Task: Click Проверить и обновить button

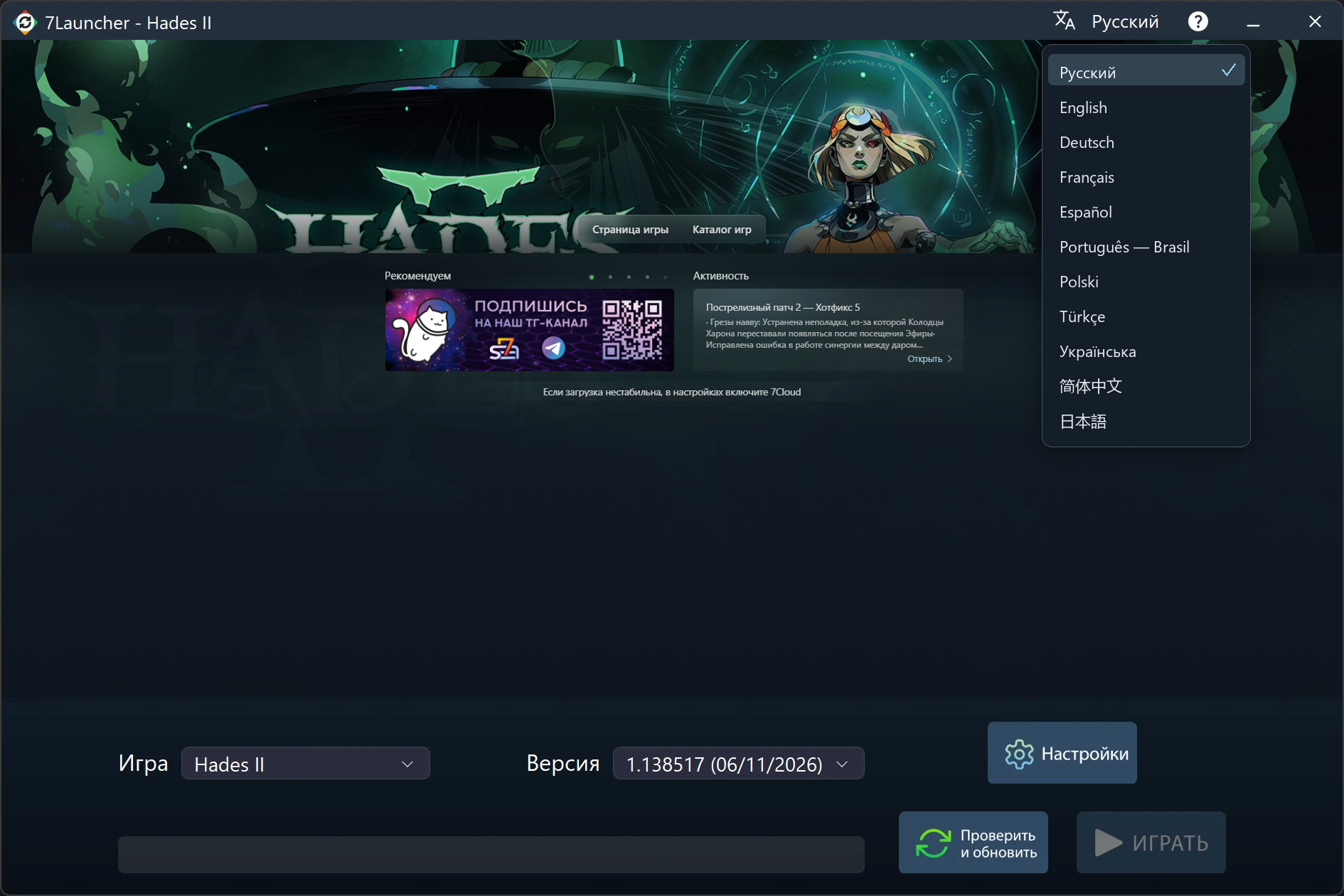Action: (974, 843)
